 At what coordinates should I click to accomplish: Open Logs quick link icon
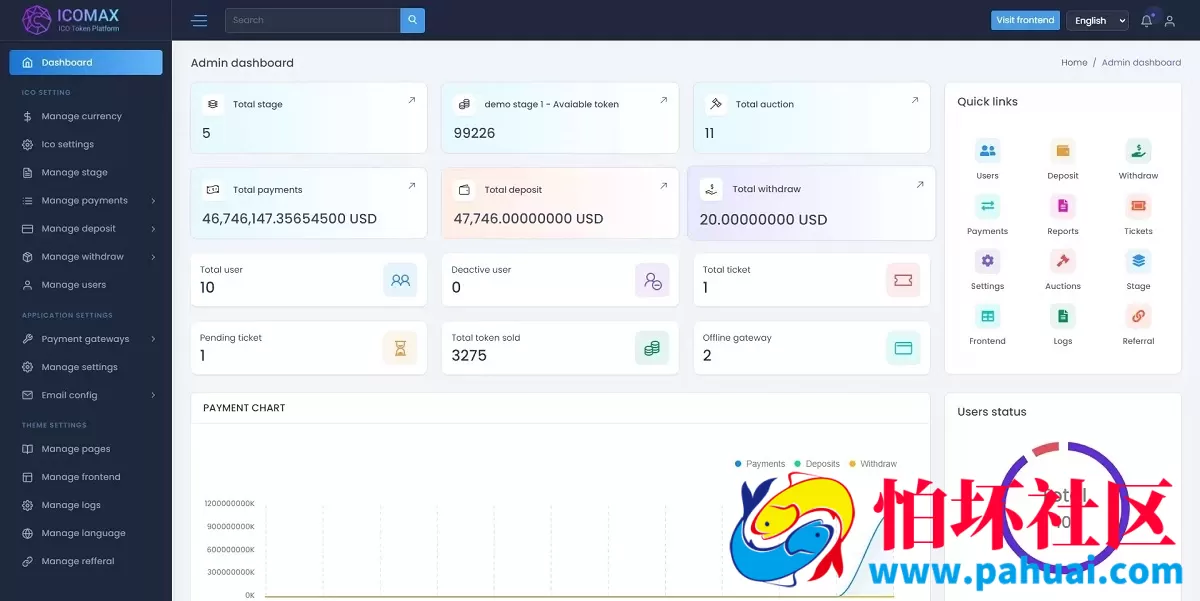coord(1063,316)
